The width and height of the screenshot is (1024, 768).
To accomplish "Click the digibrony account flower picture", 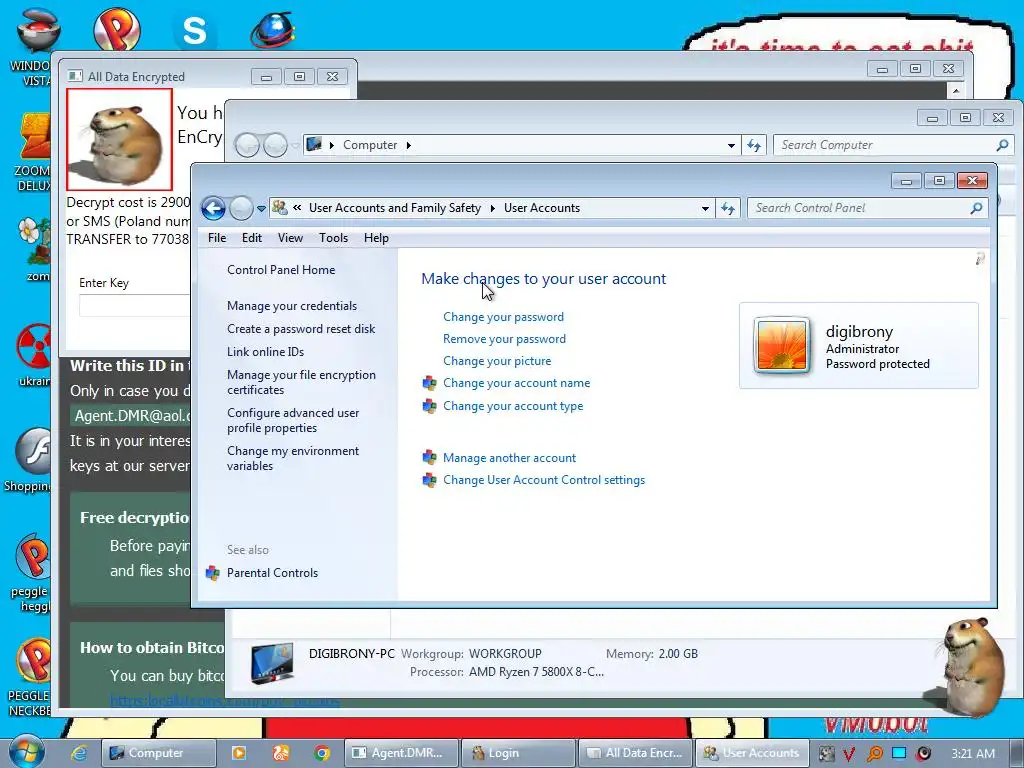I will (782, 345).
